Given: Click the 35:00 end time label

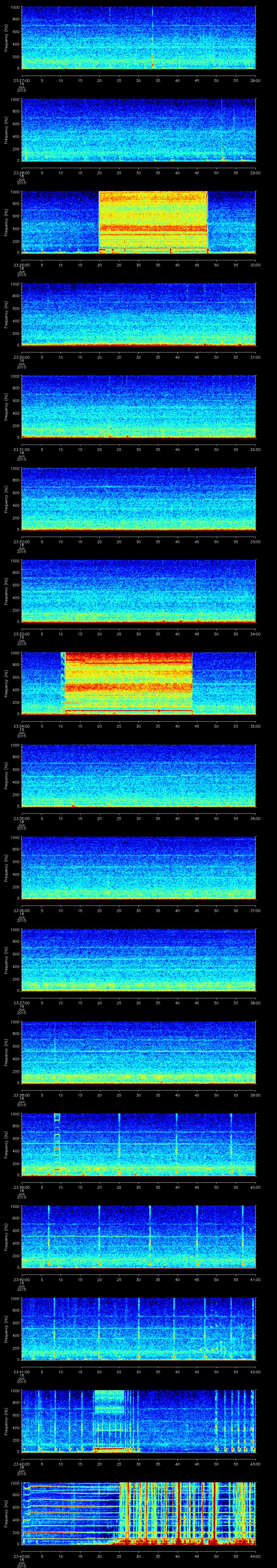Looking at the screenshot, I should pos(255,726).
